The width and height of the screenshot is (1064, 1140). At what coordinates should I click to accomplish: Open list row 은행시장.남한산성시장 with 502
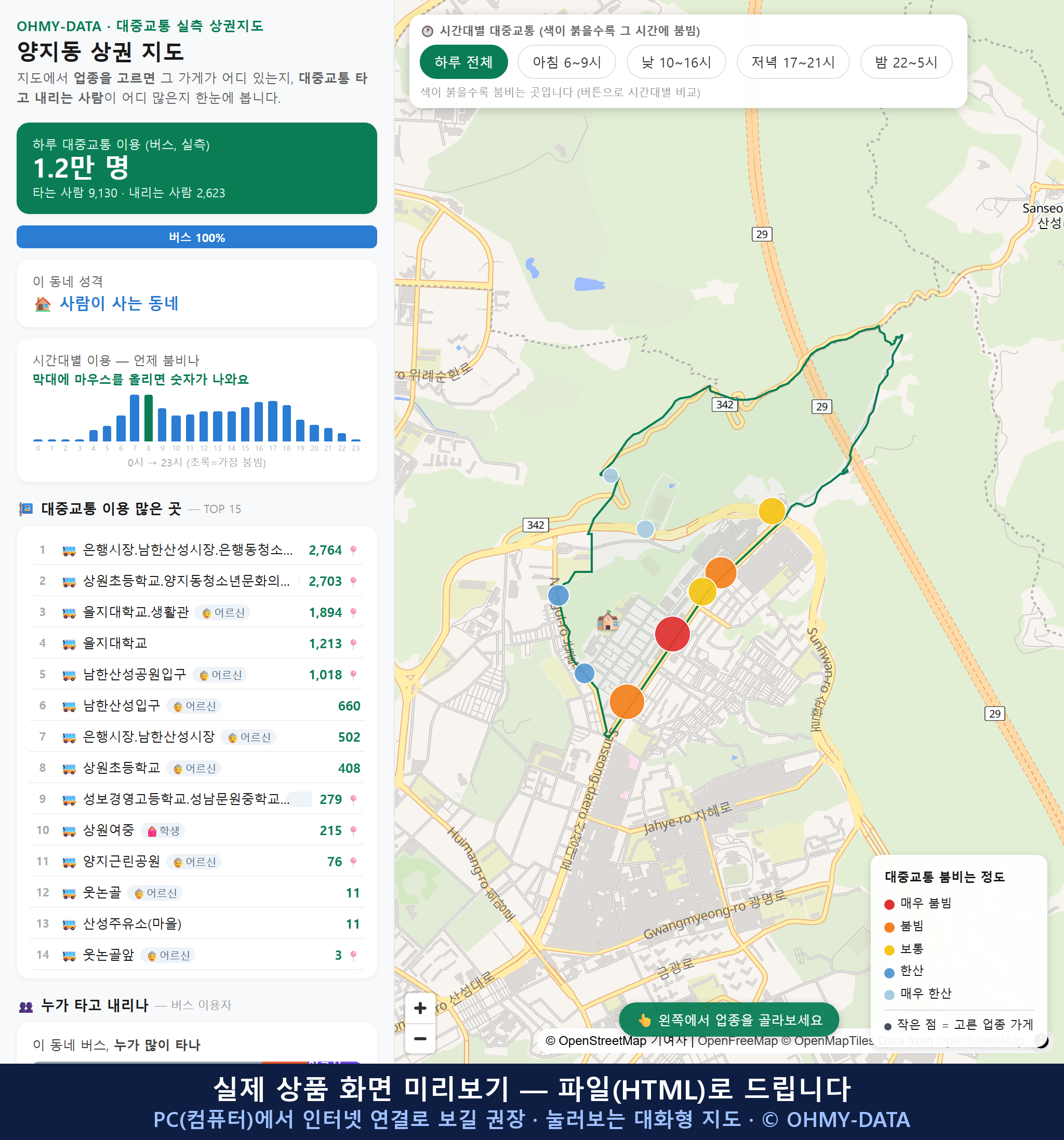click(197, 737)
